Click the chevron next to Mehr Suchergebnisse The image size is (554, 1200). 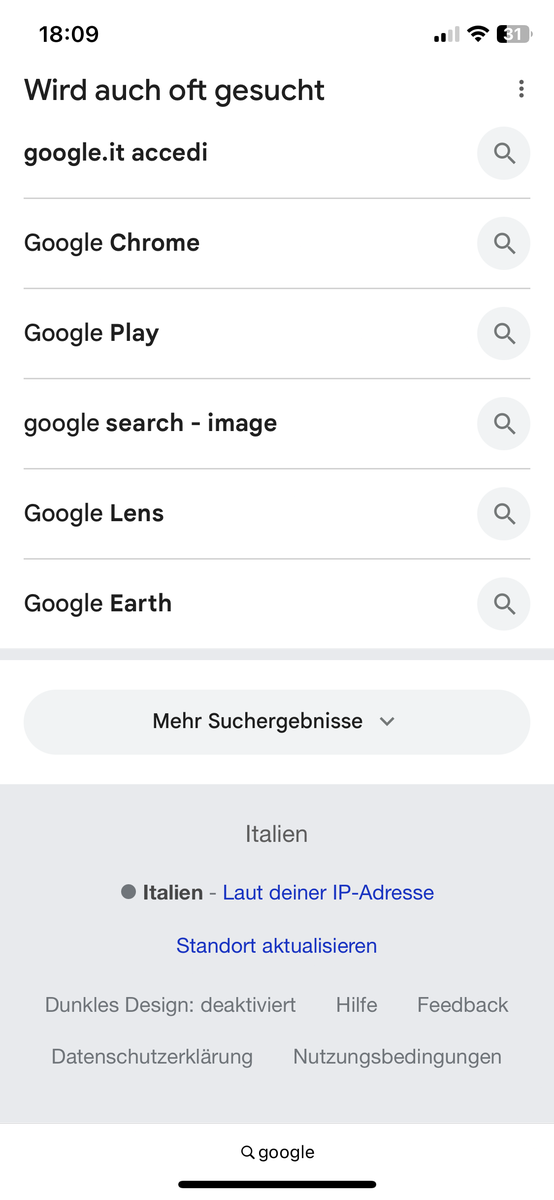[388, 721]
